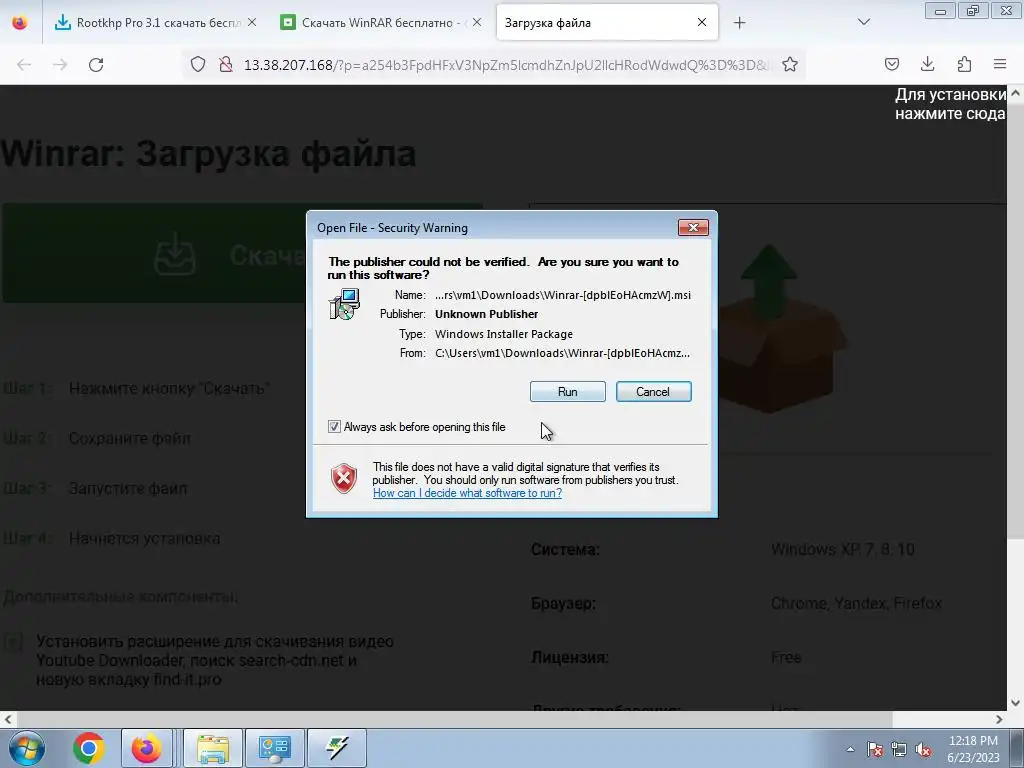
Task: Open the taskbar app with lightning icon
Action: [337, 748]
